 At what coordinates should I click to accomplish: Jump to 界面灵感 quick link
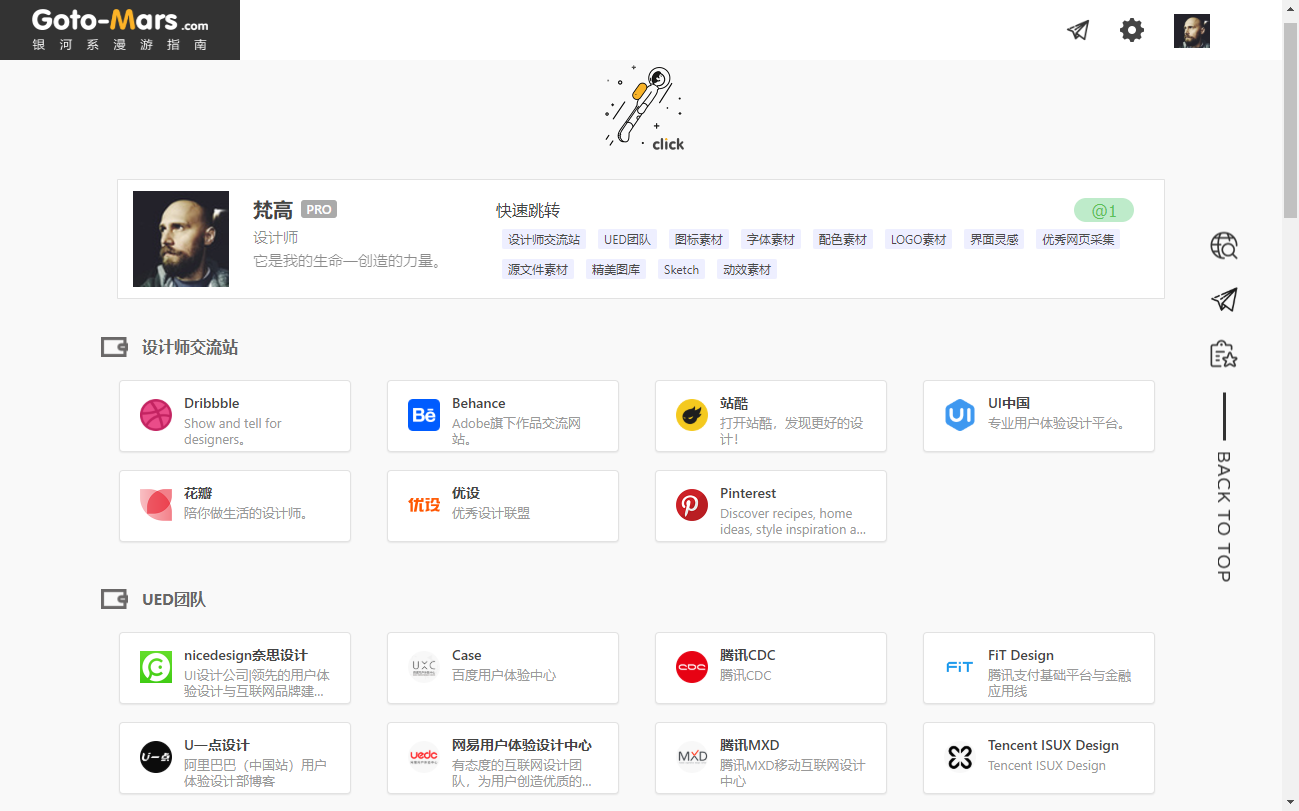[x=994, y=240]
